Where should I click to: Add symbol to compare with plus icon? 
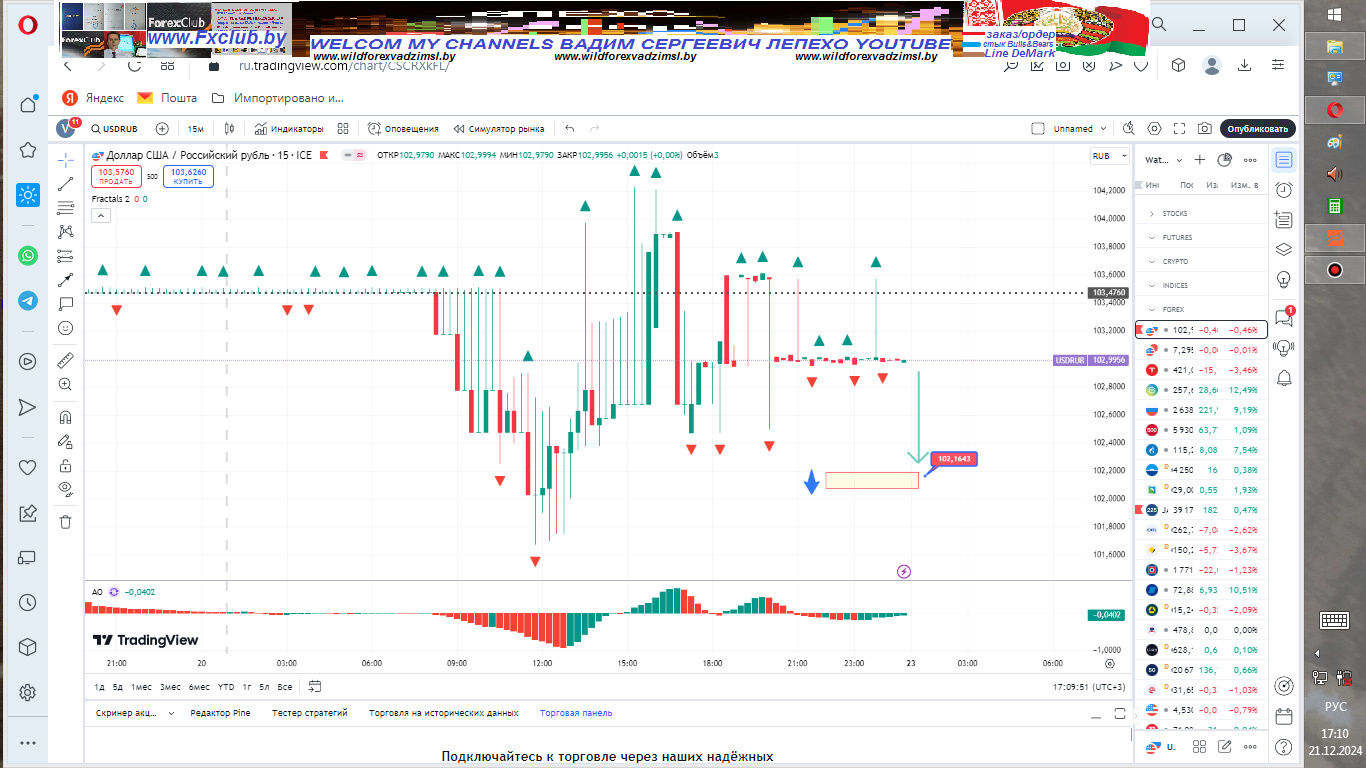click(162, 129)
